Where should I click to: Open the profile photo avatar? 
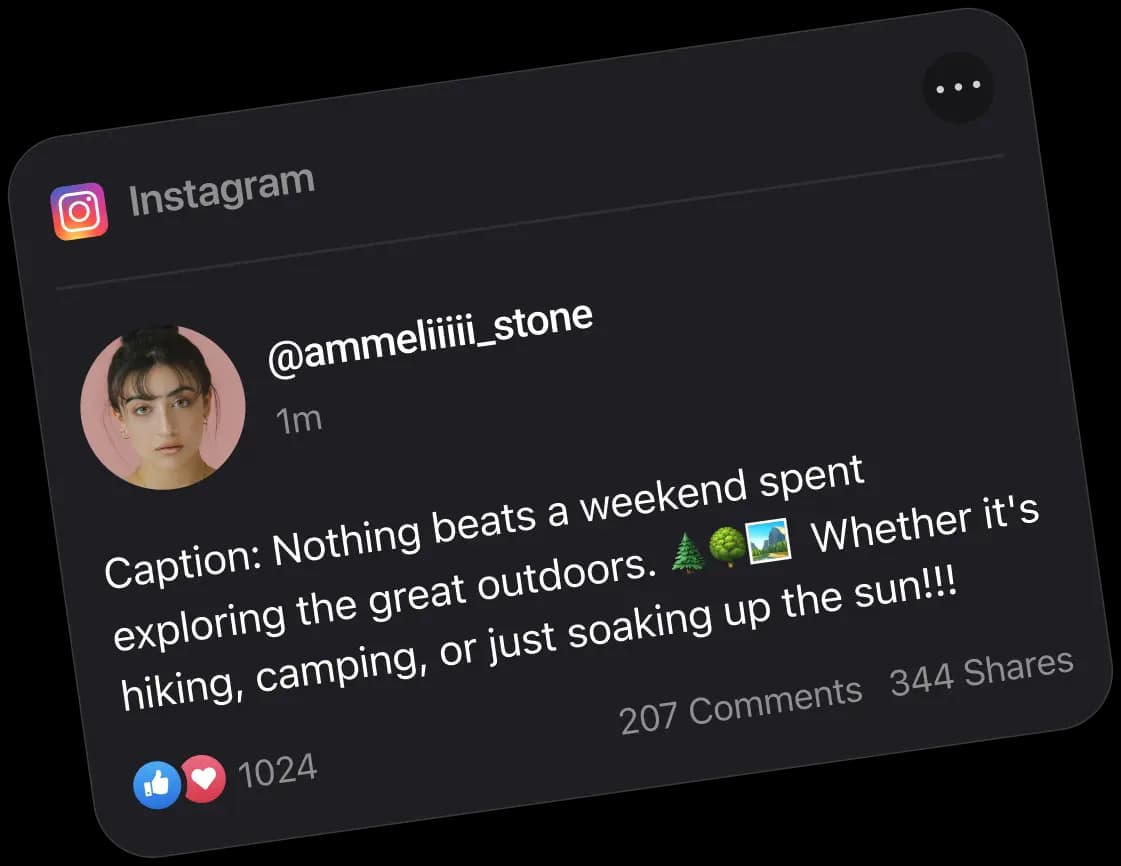[162, 408]
